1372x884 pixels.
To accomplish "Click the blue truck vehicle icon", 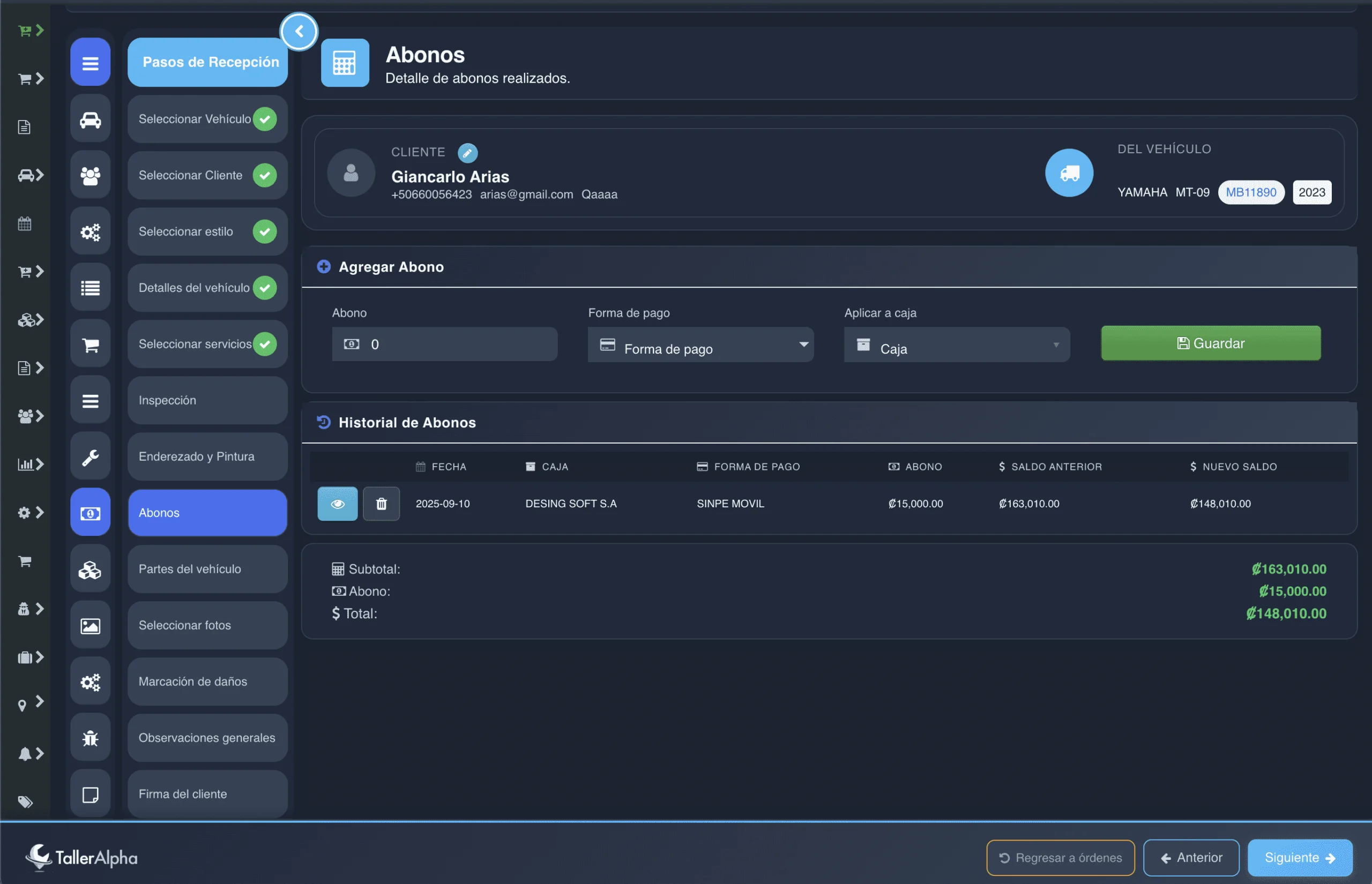I will click(x=1069, y=173).
